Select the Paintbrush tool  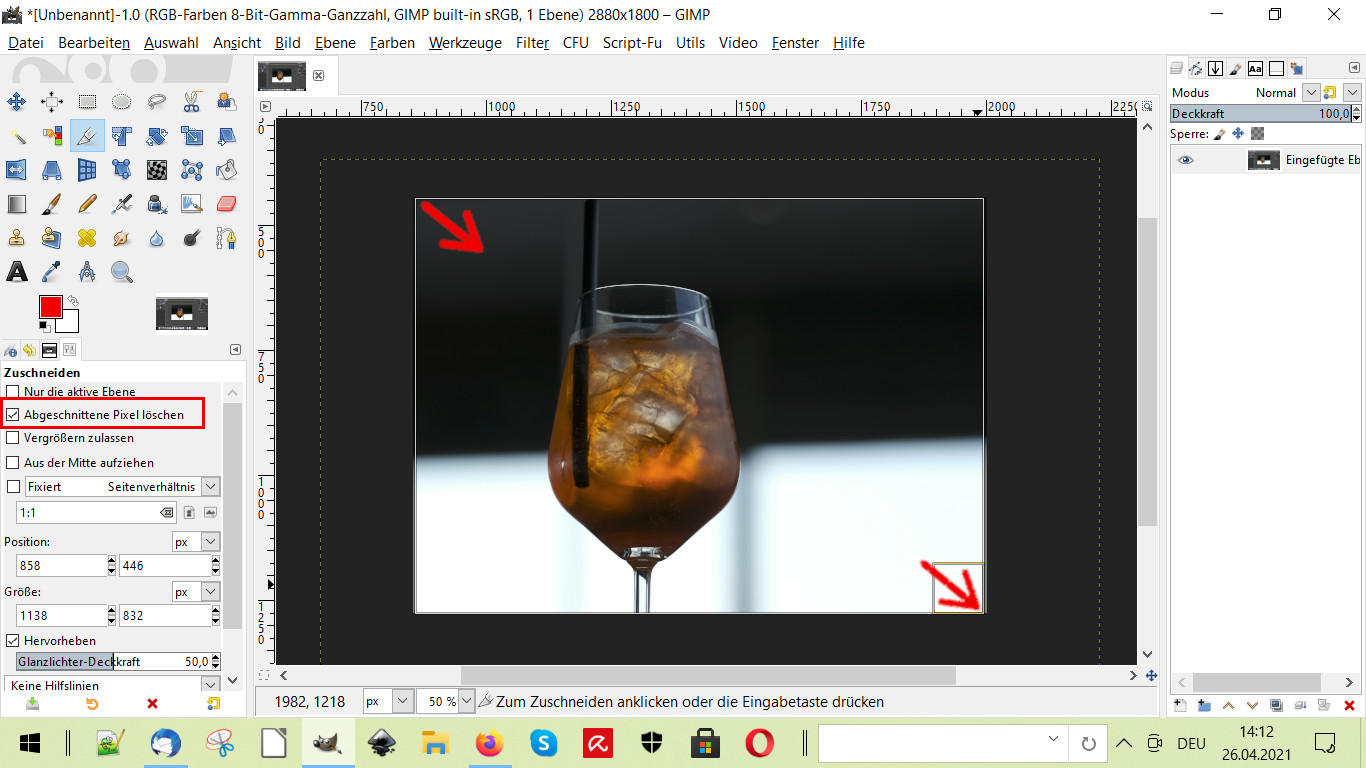coord(52,204)
